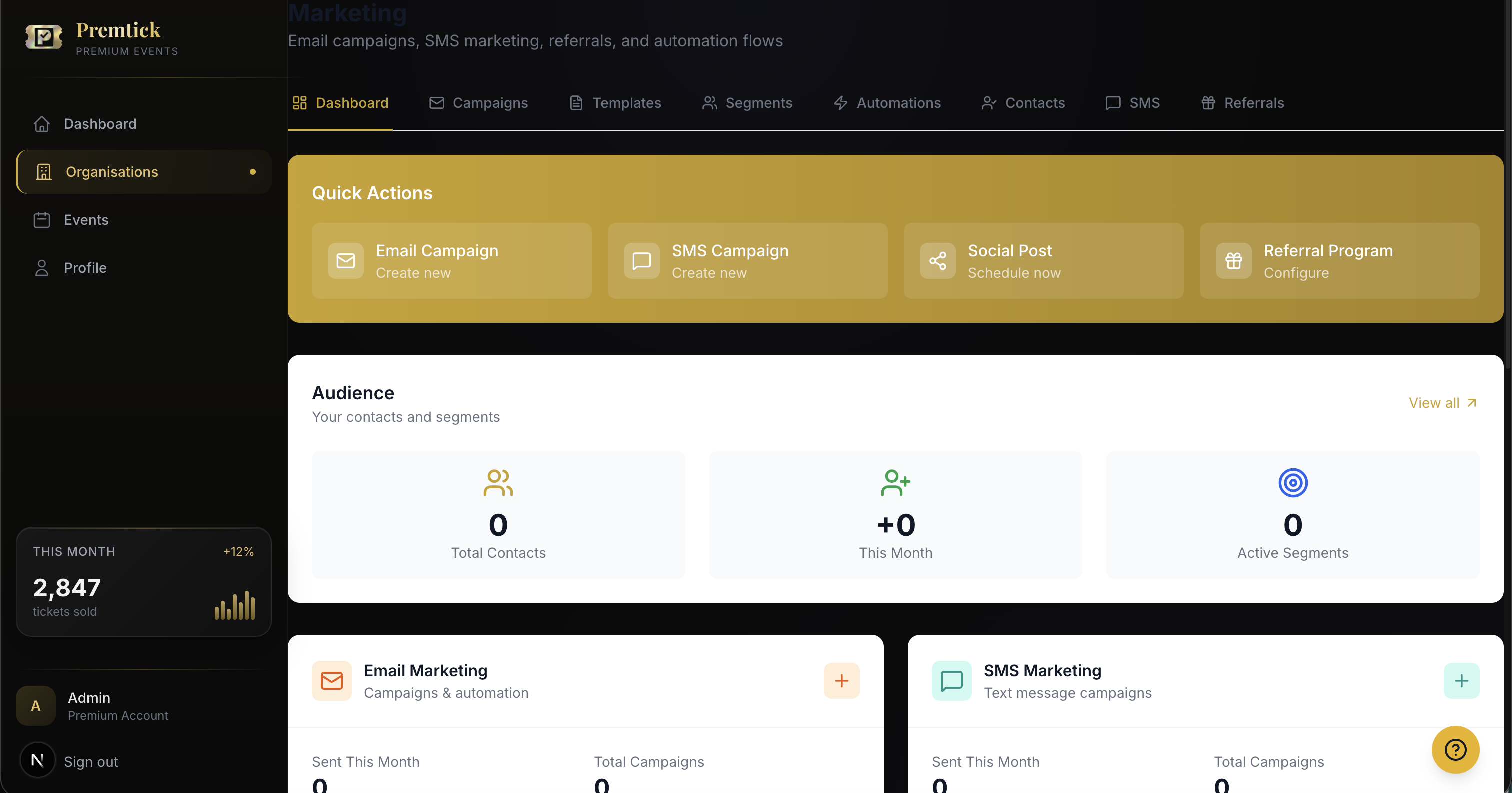Open the Admin Premium Account avatar
Viewport: 1512px width, 793px height.
pos(36,706)
